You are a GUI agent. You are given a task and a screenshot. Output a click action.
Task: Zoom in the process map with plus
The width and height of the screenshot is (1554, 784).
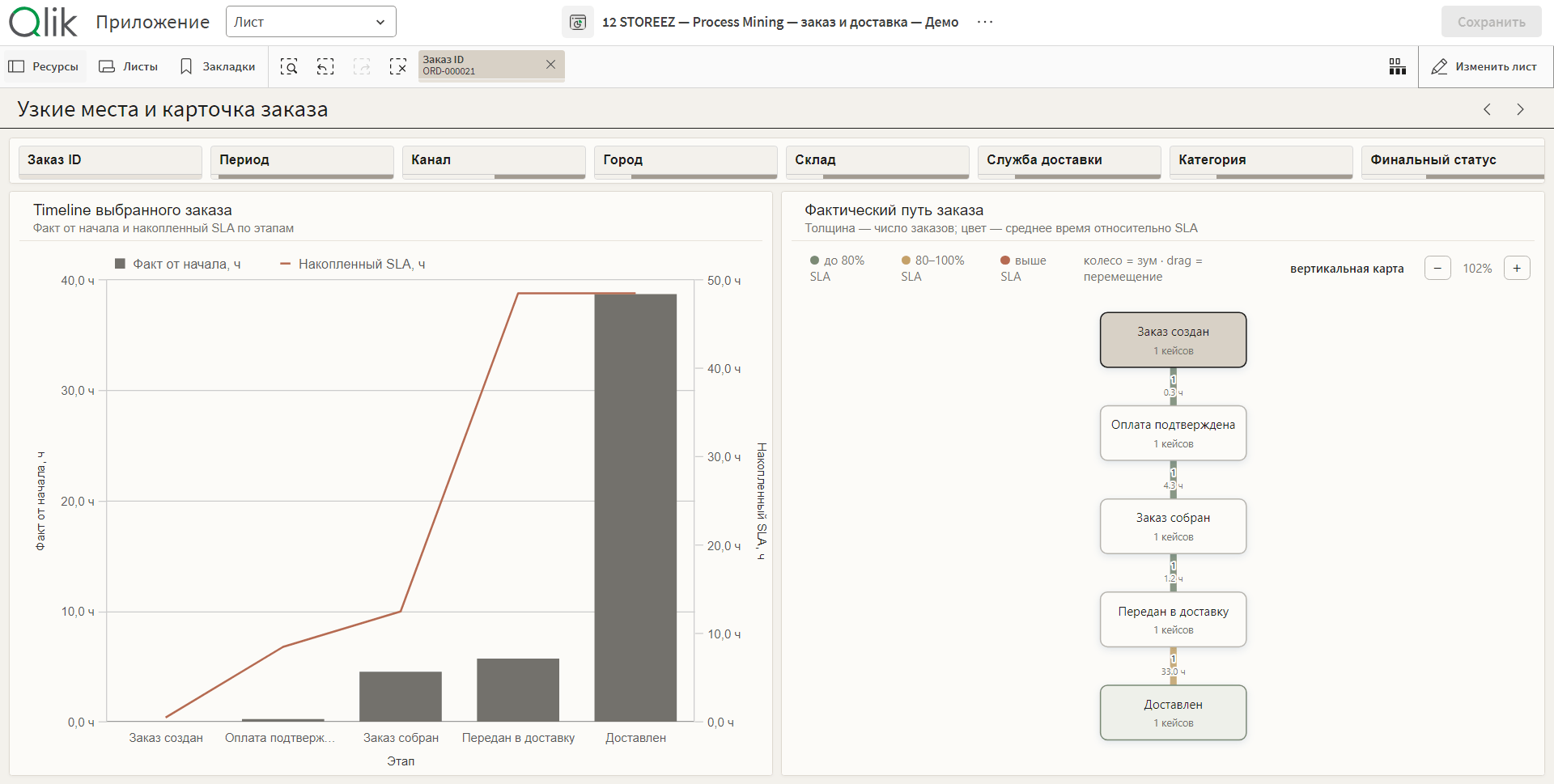1517,269
